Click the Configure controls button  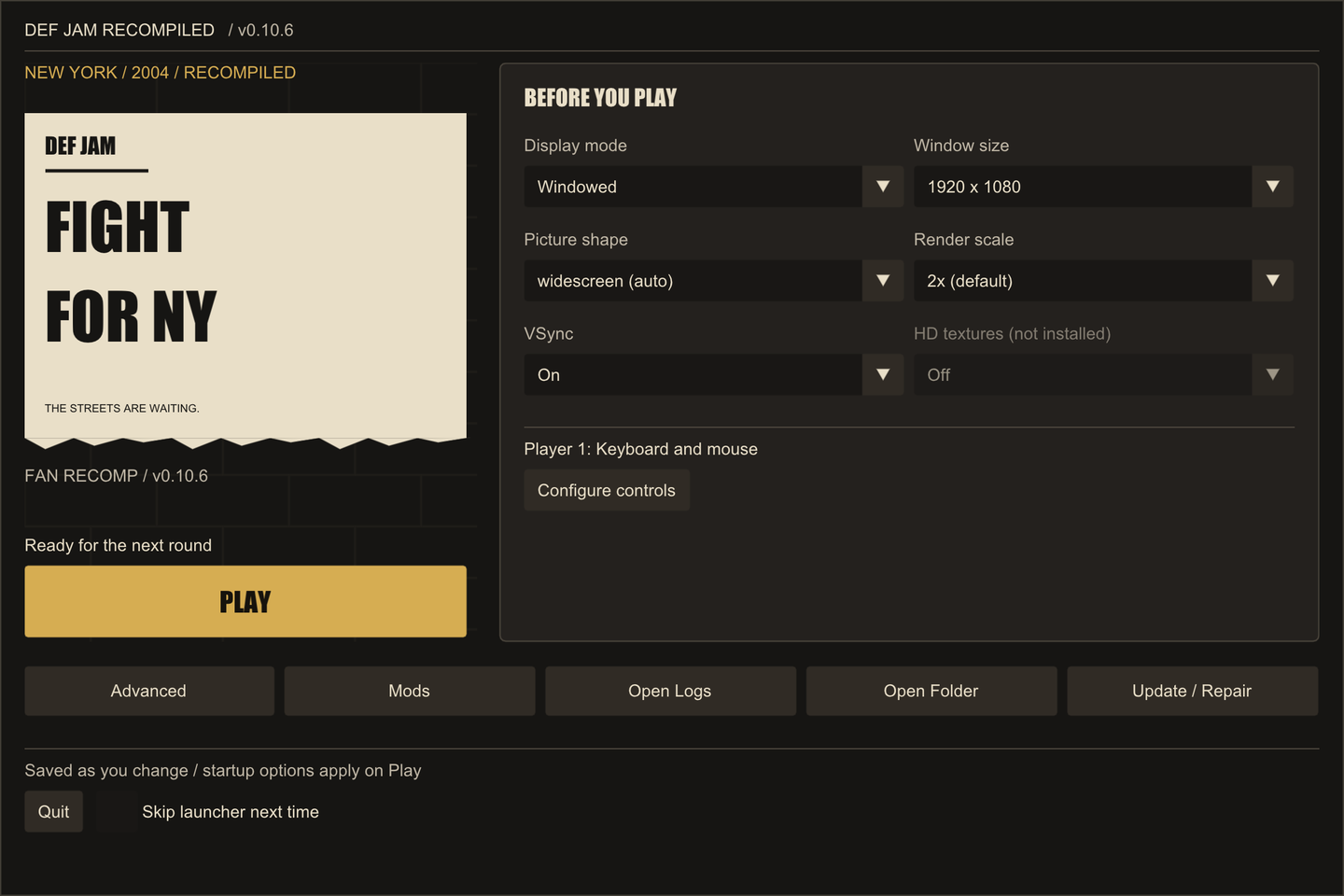pos(607,490)
